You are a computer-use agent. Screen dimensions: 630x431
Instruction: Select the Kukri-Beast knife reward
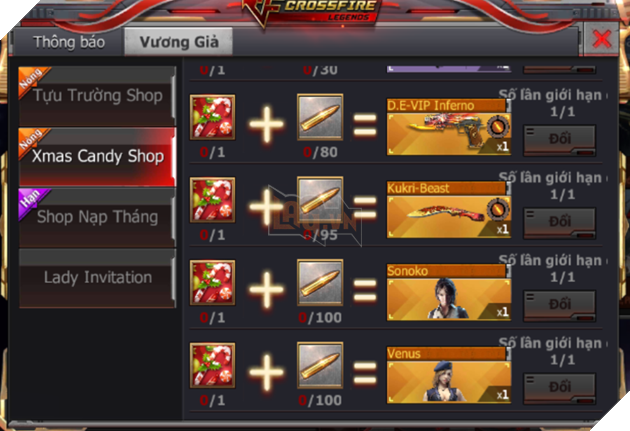pyautogui.click(x=449, y=210)
